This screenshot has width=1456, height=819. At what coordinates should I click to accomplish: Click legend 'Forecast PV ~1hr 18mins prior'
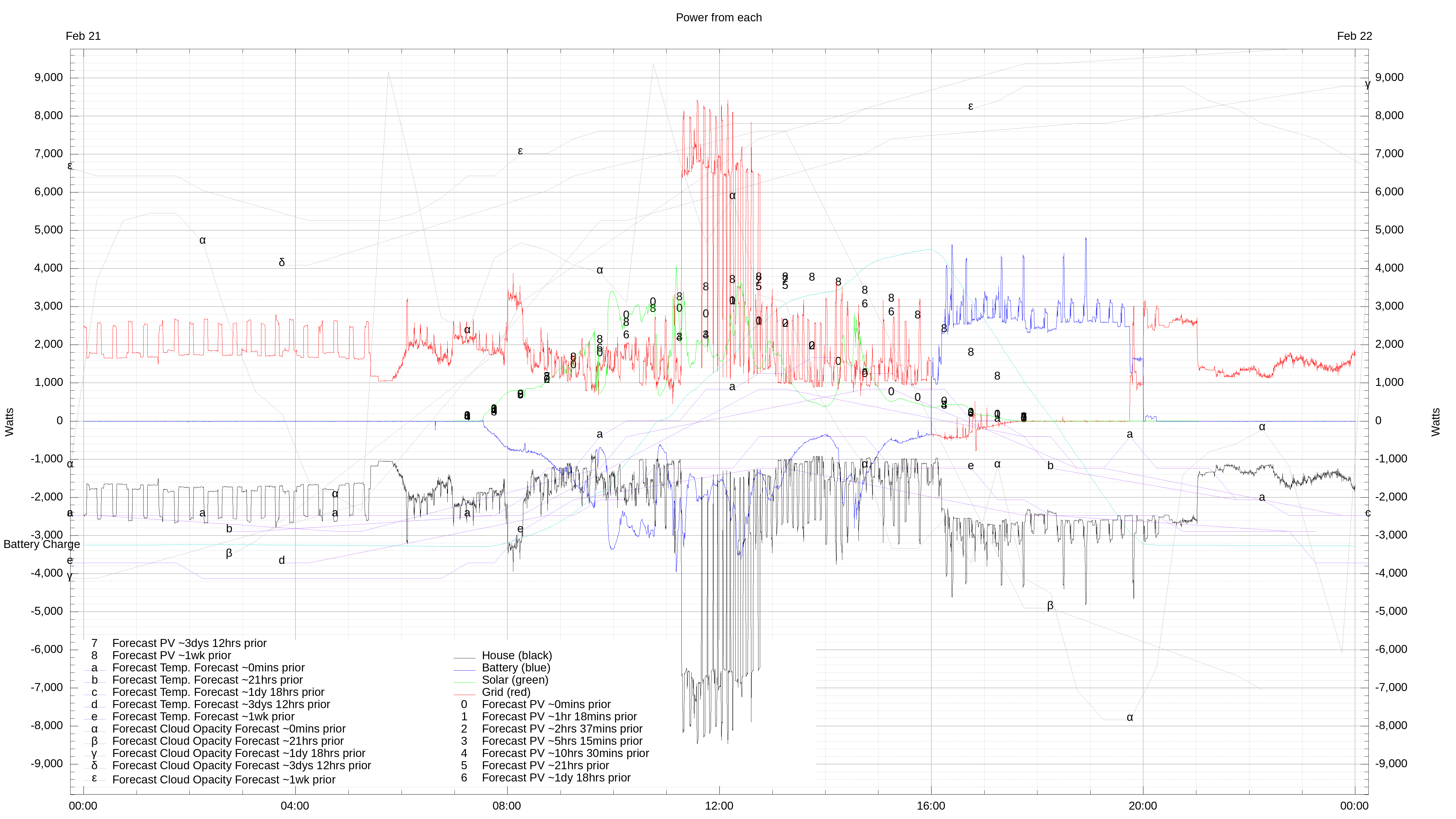point(559,717)
